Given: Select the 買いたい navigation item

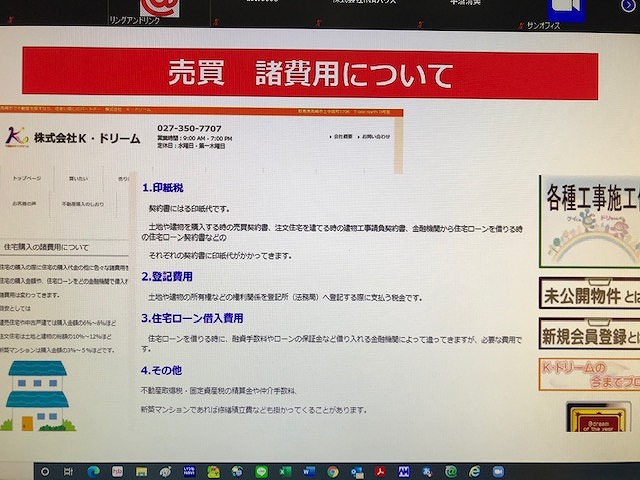Looking at the screenshot, I should point(78,178).
